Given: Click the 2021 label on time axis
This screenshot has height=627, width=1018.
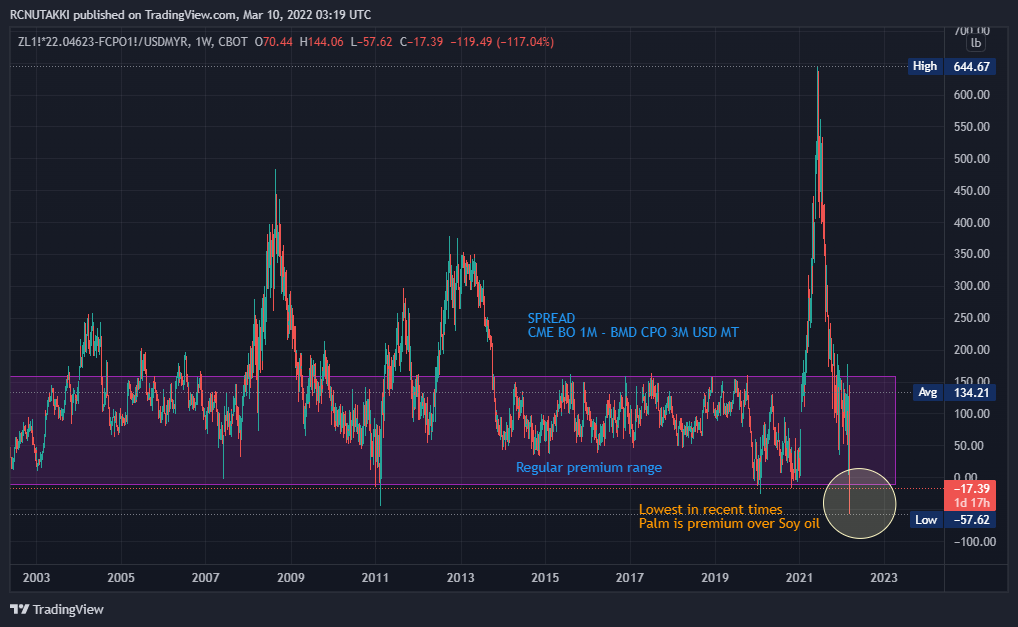Looking at the screenshot, I should pos(799,578).
